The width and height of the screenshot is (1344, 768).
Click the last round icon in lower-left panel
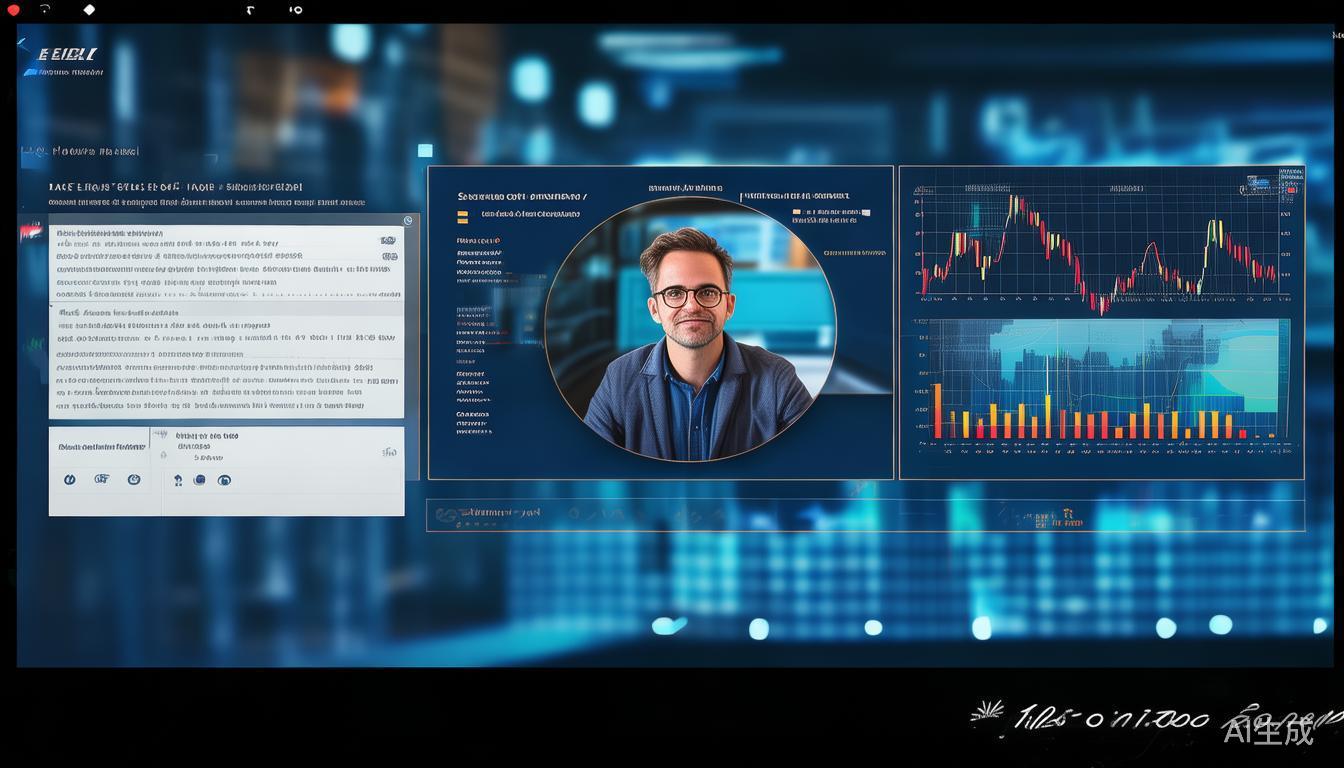tap(224, 481)
